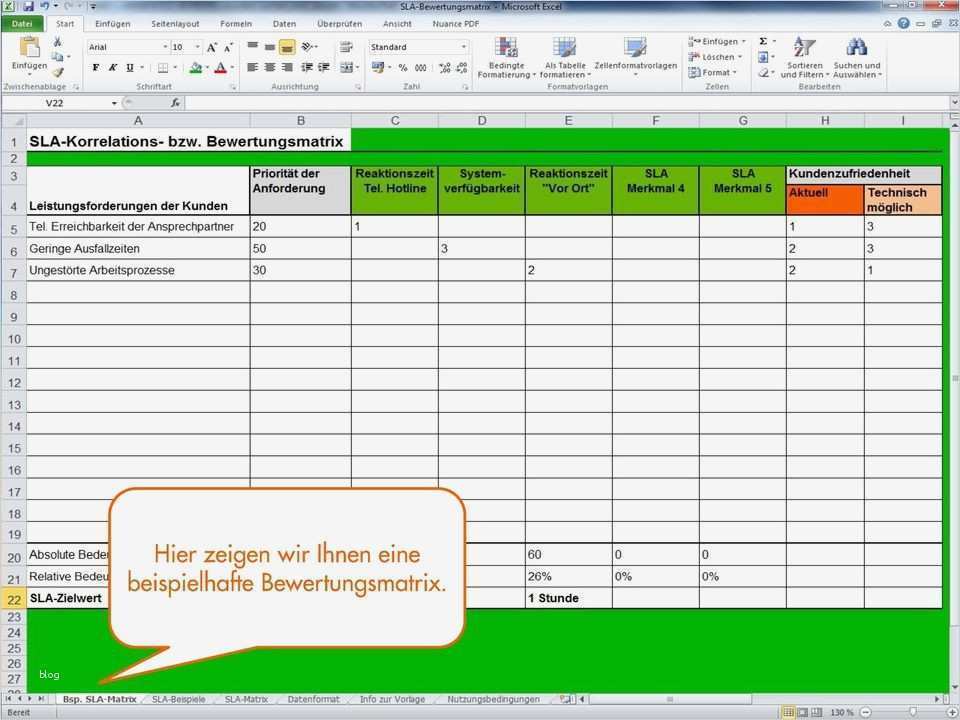
Task: Open Zellenformatvorlagen gallery
Action: [x=636, y=56]
